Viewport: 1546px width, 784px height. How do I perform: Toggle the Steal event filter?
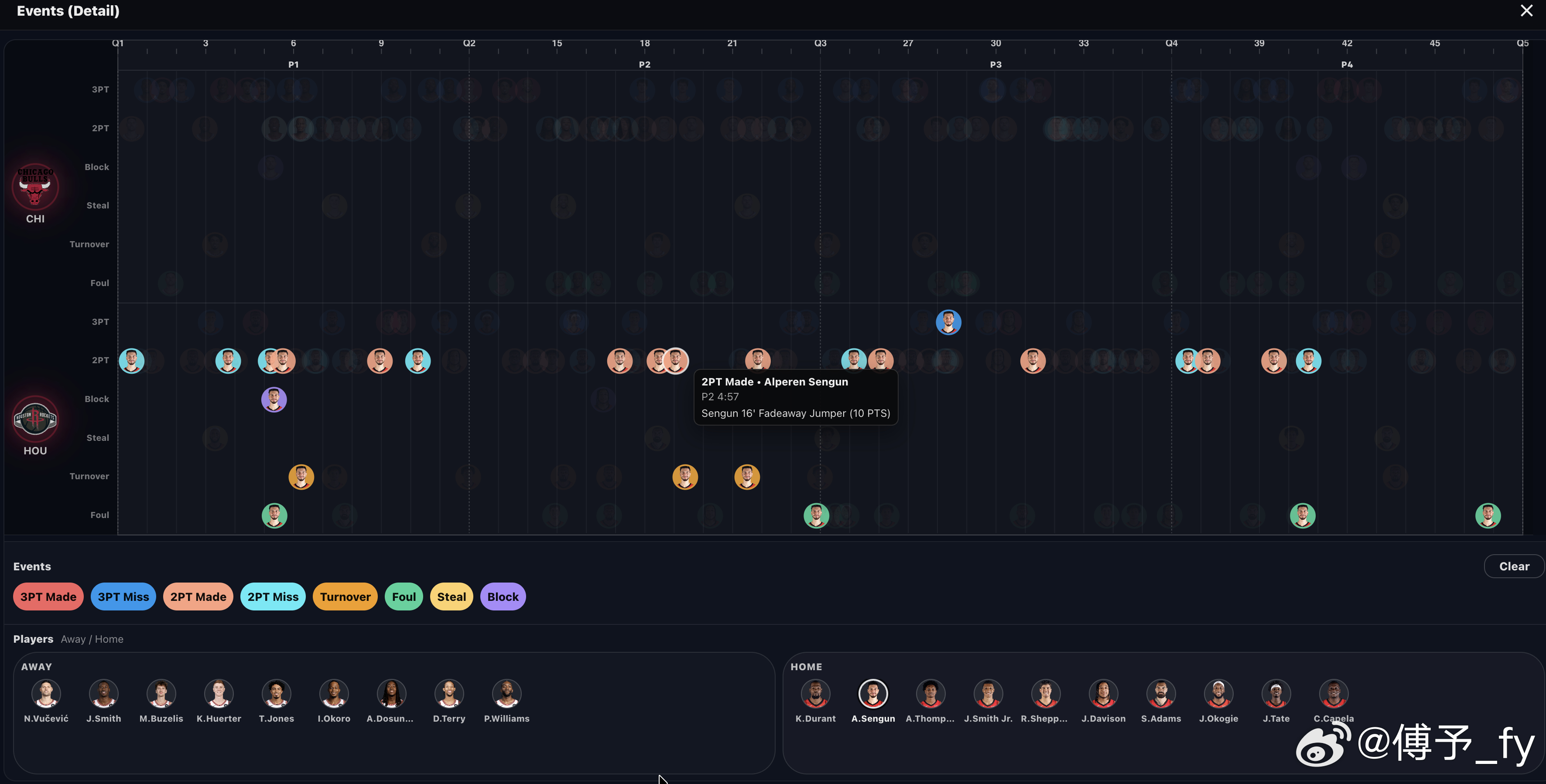point(451,597)
